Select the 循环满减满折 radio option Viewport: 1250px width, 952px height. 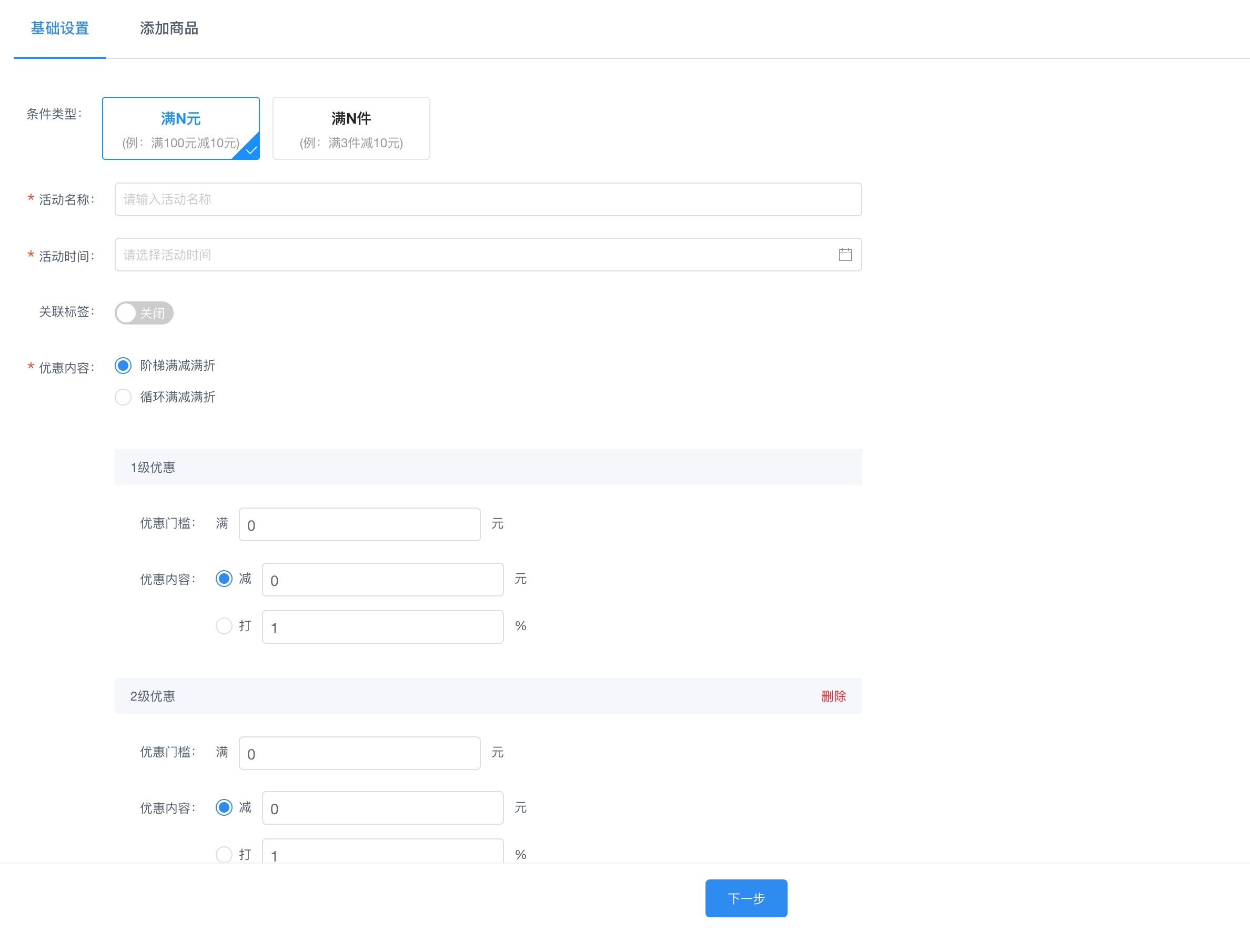[124, 397]
